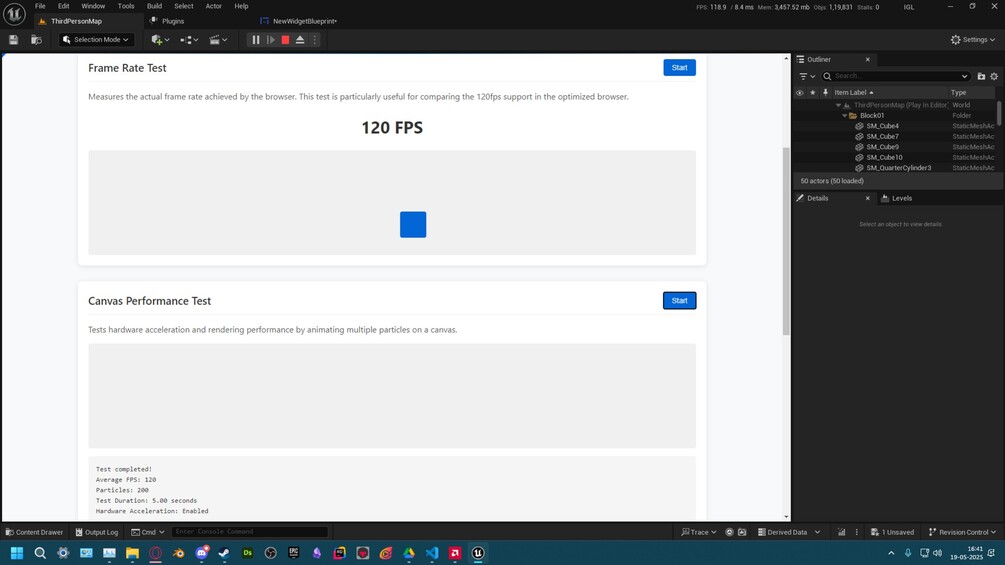Collapse the Block01 folder

coord(845,115)
